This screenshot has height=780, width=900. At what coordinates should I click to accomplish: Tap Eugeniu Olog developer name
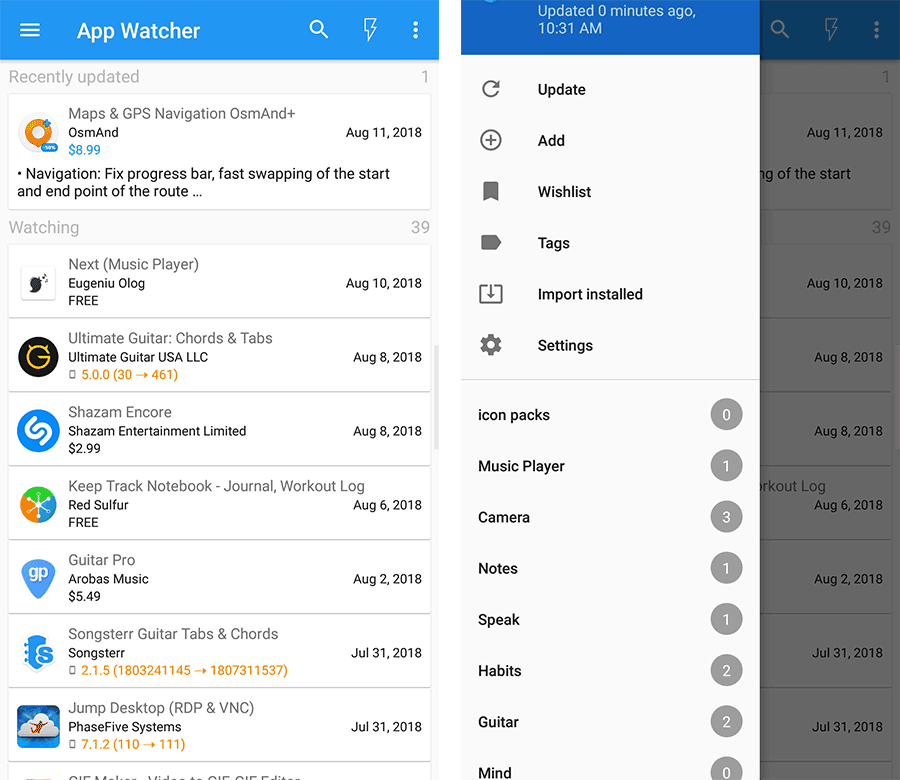click(107, 284)
